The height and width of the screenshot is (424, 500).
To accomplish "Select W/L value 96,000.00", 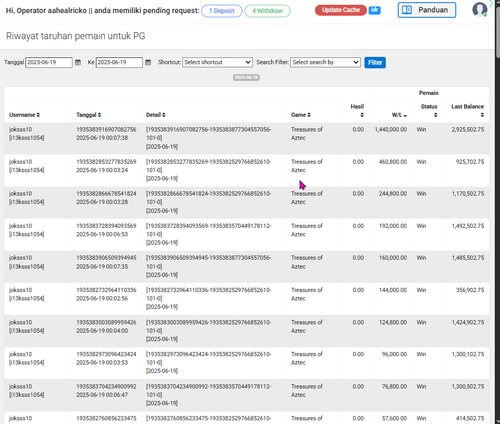I will click(x=394, y=354).
